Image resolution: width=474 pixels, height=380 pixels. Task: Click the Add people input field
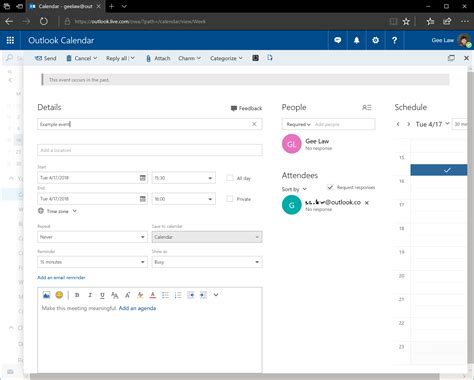pos(344,124)
